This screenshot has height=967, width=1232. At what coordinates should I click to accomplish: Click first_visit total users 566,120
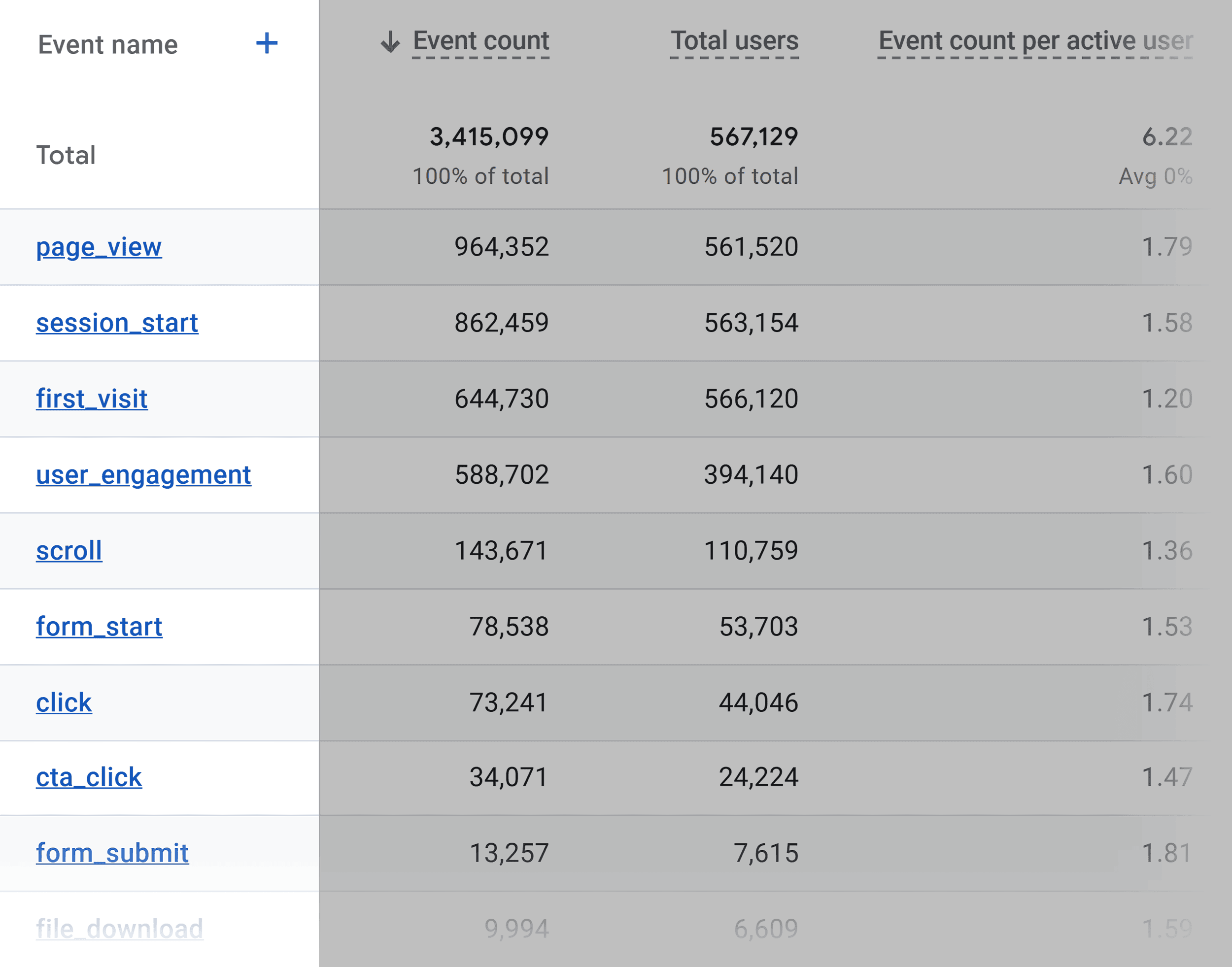pos(751,399)
